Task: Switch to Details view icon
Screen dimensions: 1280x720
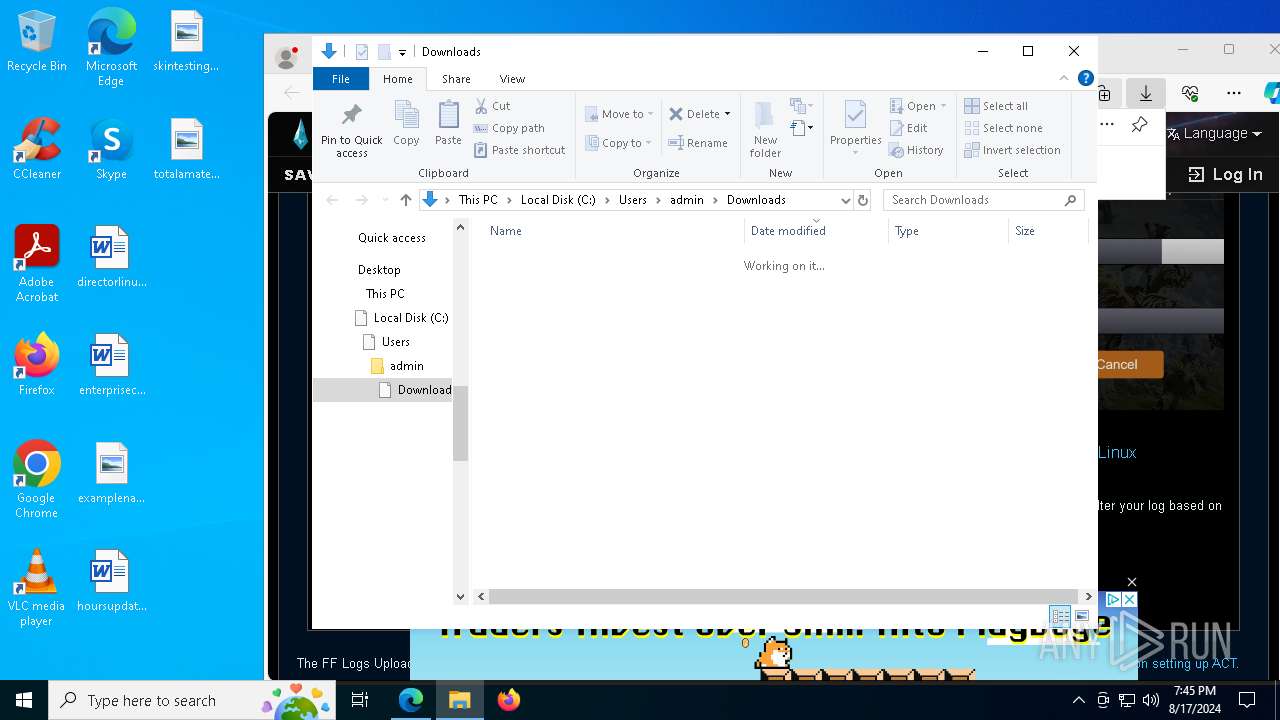Action: [x=1059, y=616]
